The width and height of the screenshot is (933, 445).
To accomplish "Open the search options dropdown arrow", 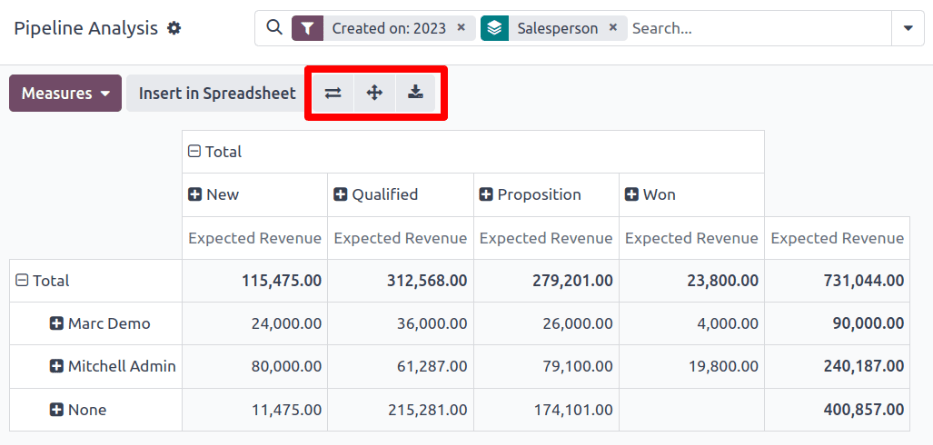I will coord(908,29).
